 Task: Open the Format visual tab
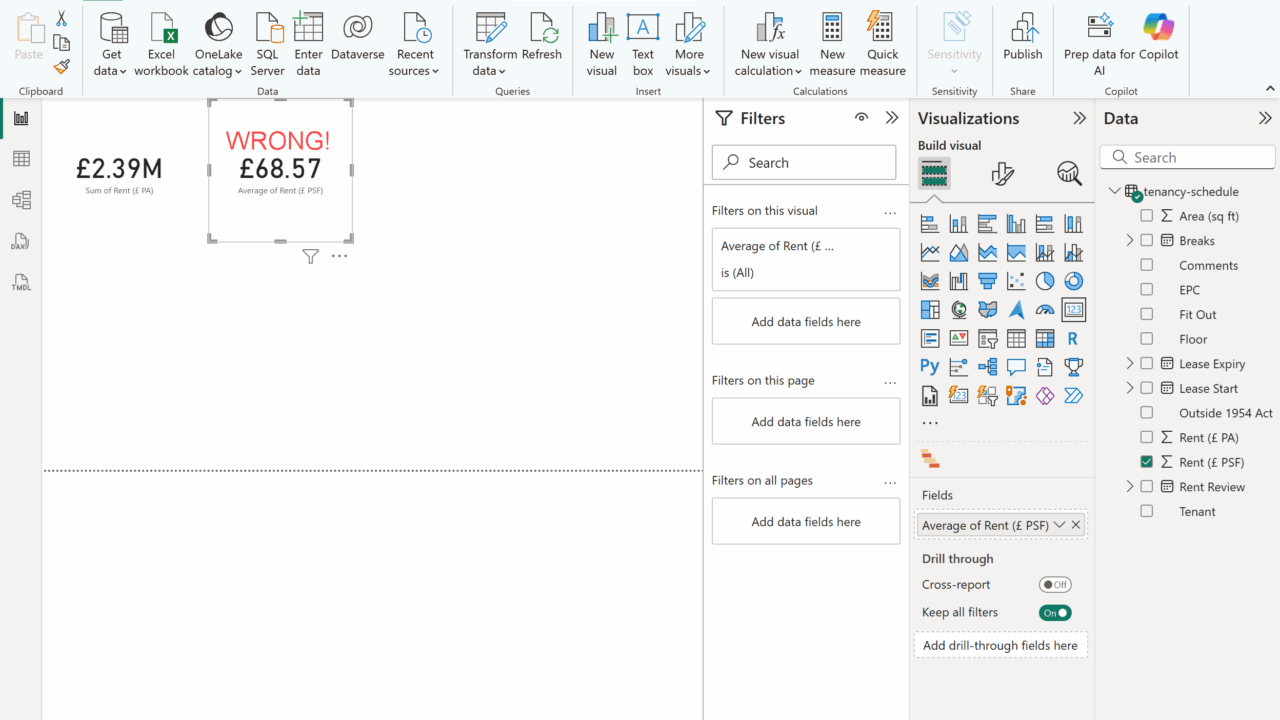(x=1002, y=174)
